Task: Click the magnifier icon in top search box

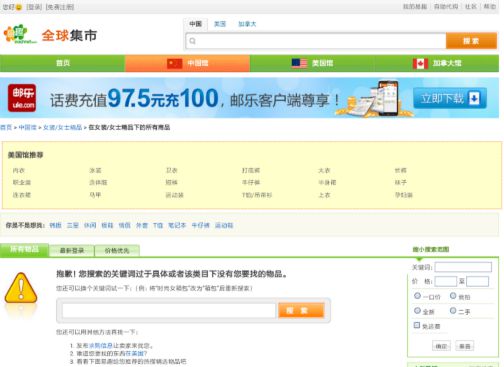Action: tap(192, 41)
